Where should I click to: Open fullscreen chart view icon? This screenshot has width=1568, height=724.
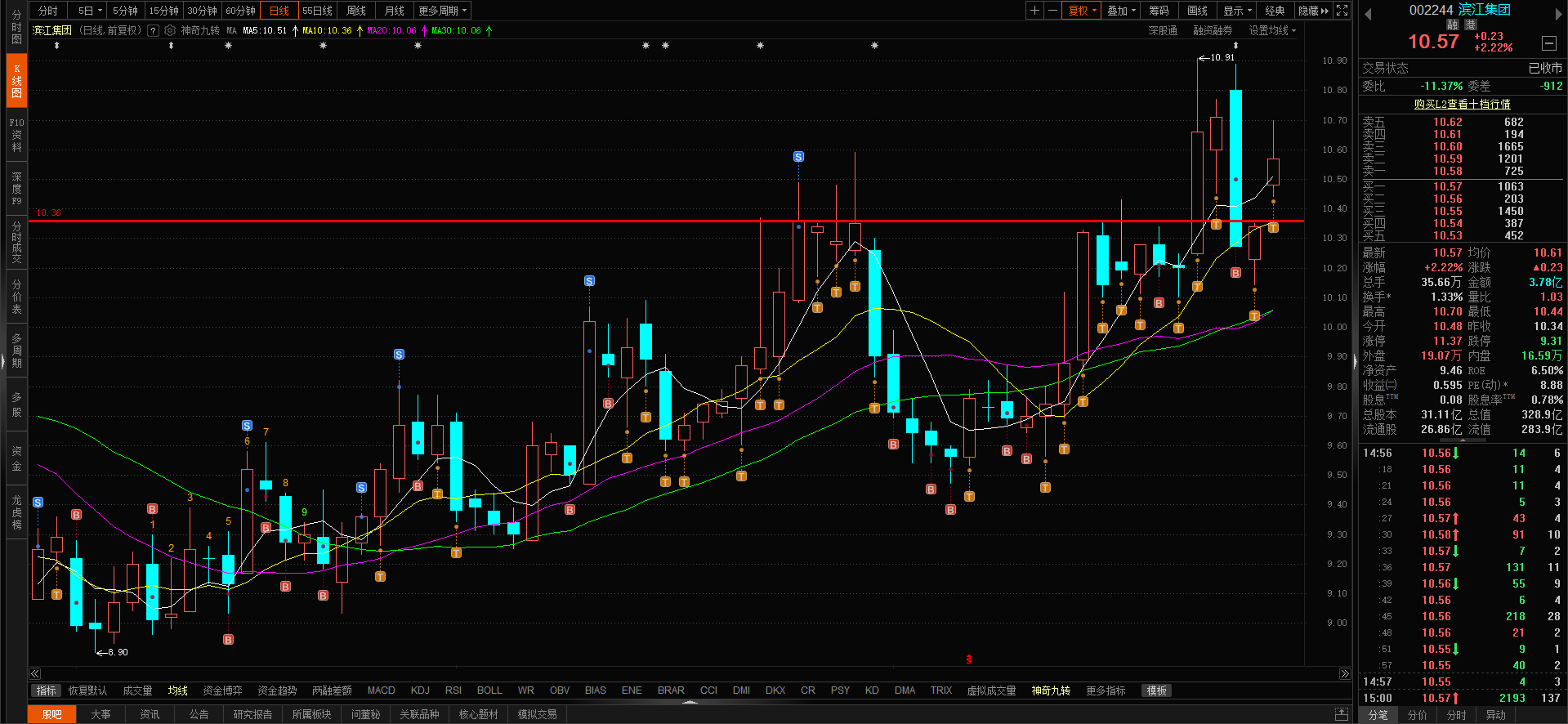tap(1342, 11)
